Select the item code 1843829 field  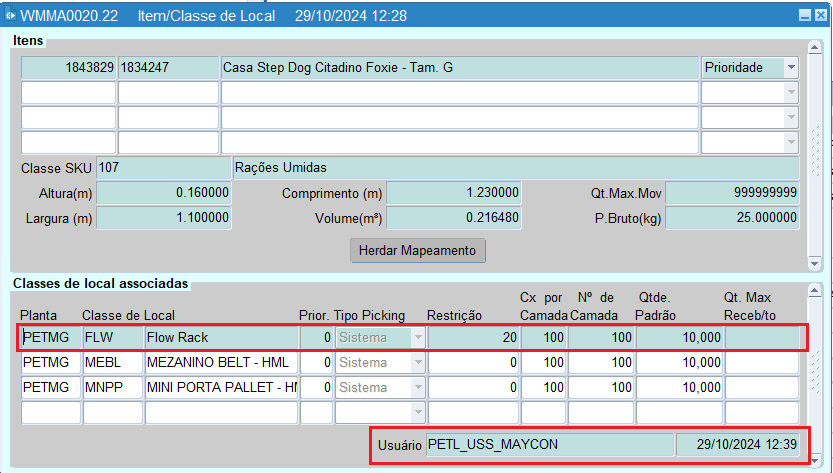click(x=68, y=67)
